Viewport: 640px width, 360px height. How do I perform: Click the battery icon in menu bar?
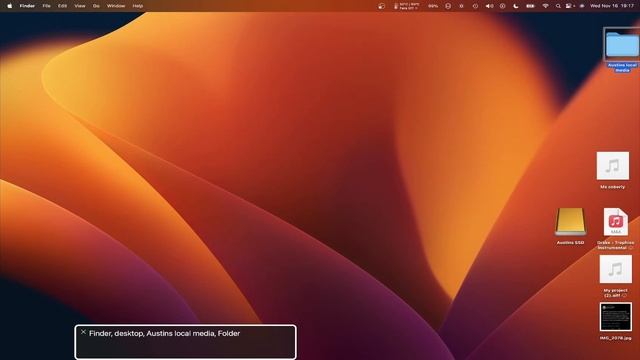530,6
